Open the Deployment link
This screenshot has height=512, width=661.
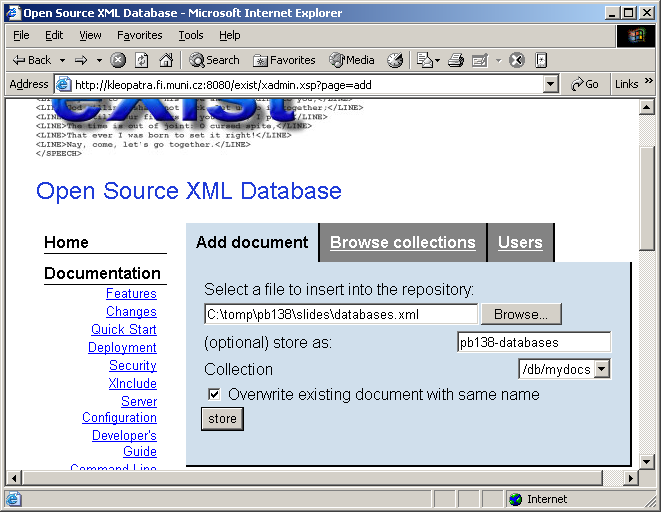pos(122,348)
